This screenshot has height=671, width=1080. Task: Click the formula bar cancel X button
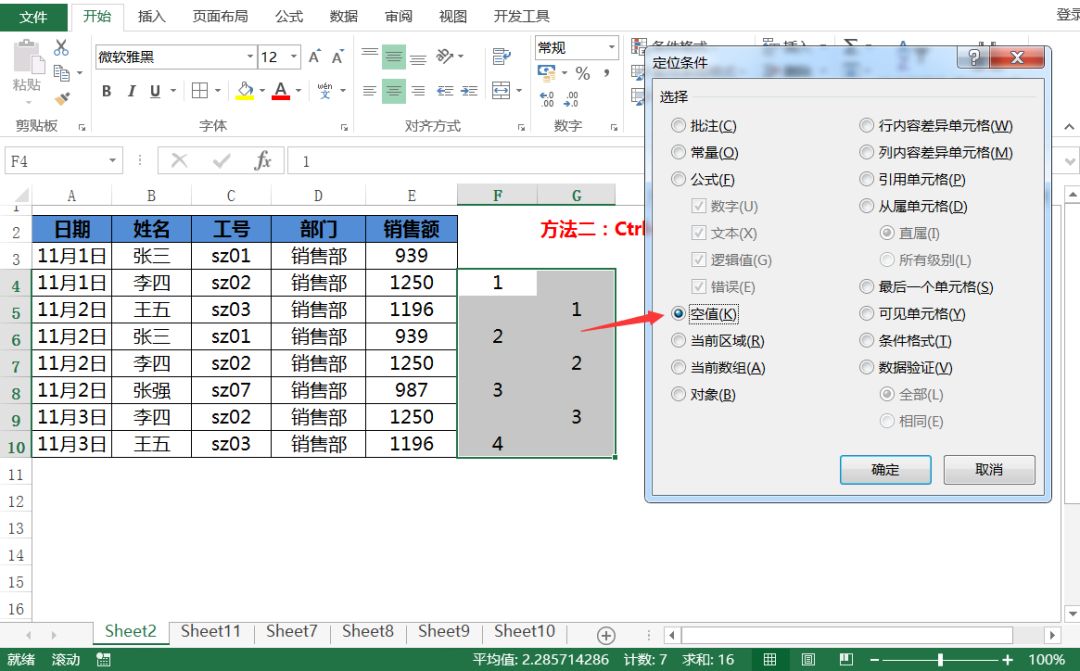click(179, 161)
